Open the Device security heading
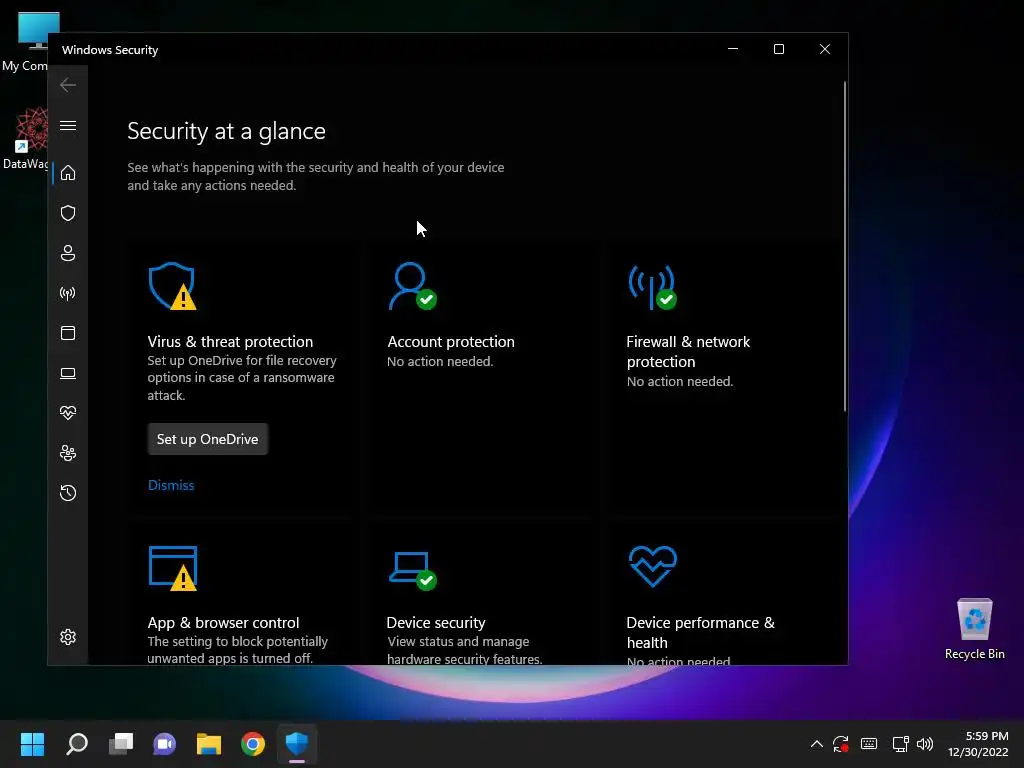Viewport: 1024px width, 768px height. tap(436, 622)
